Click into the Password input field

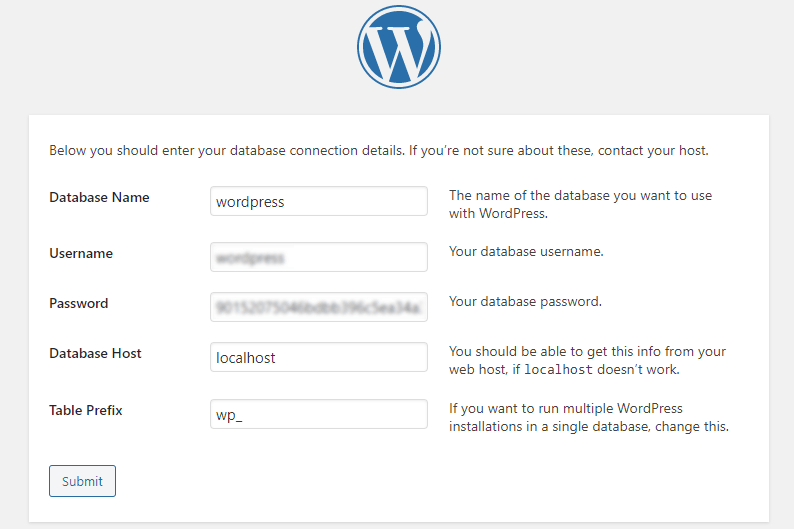319,307
